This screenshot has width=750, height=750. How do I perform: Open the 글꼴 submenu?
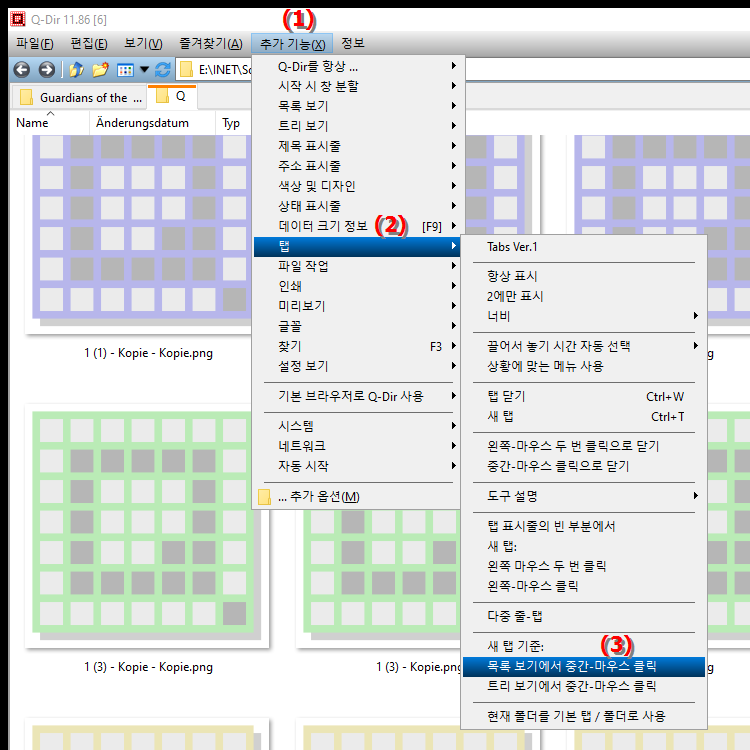click(x=356, y=326)
